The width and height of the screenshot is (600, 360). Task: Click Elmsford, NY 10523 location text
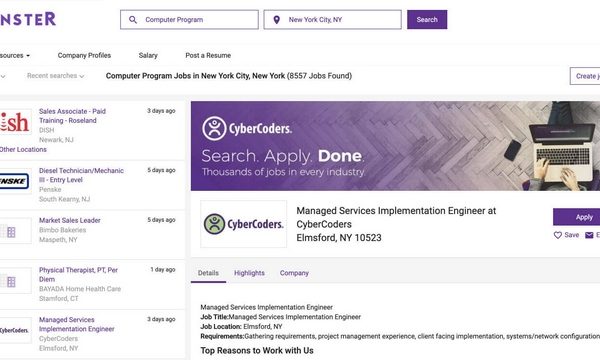click(x=339, y=238)
